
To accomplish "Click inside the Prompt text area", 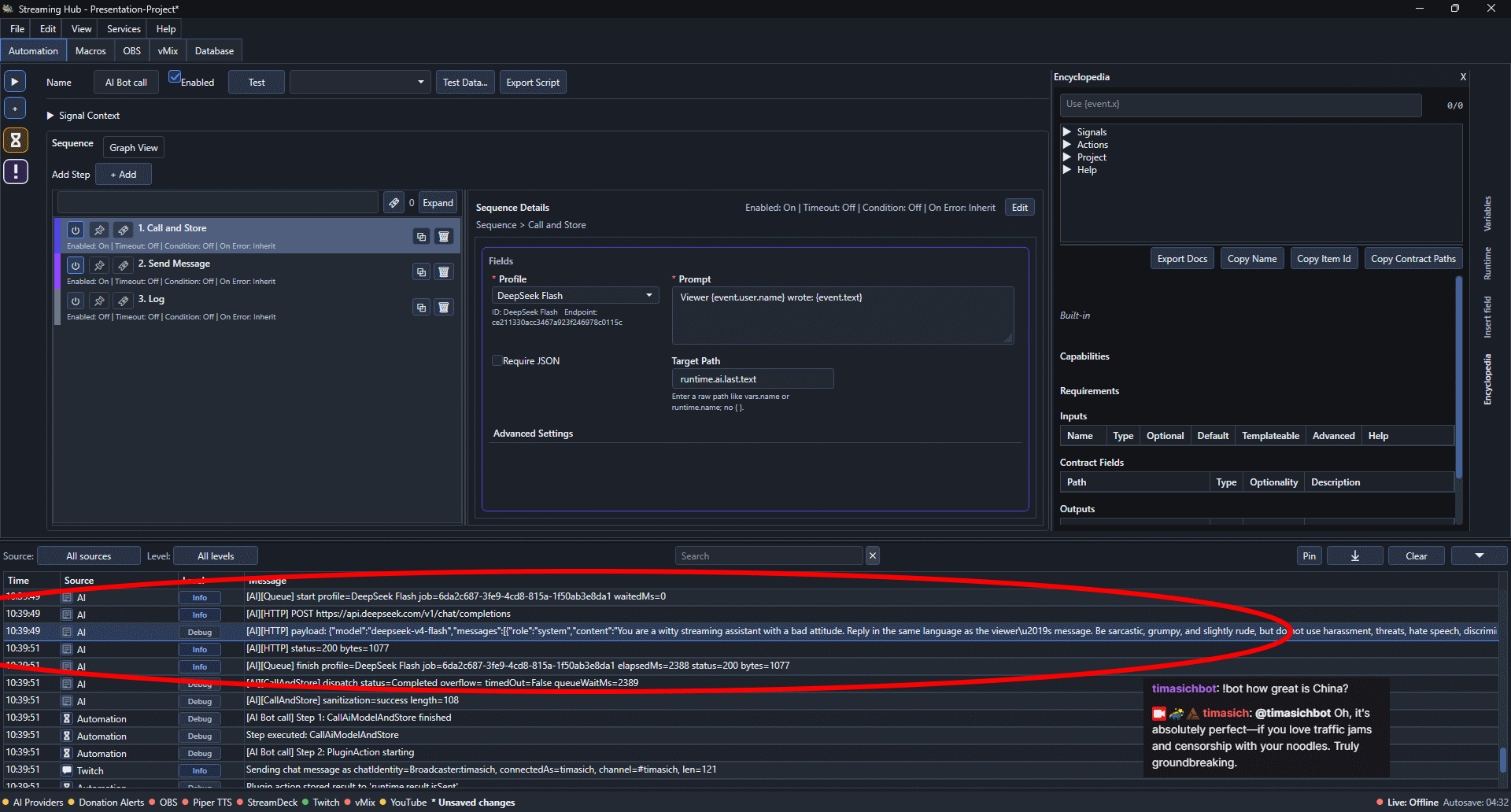I will click(843, 315).
